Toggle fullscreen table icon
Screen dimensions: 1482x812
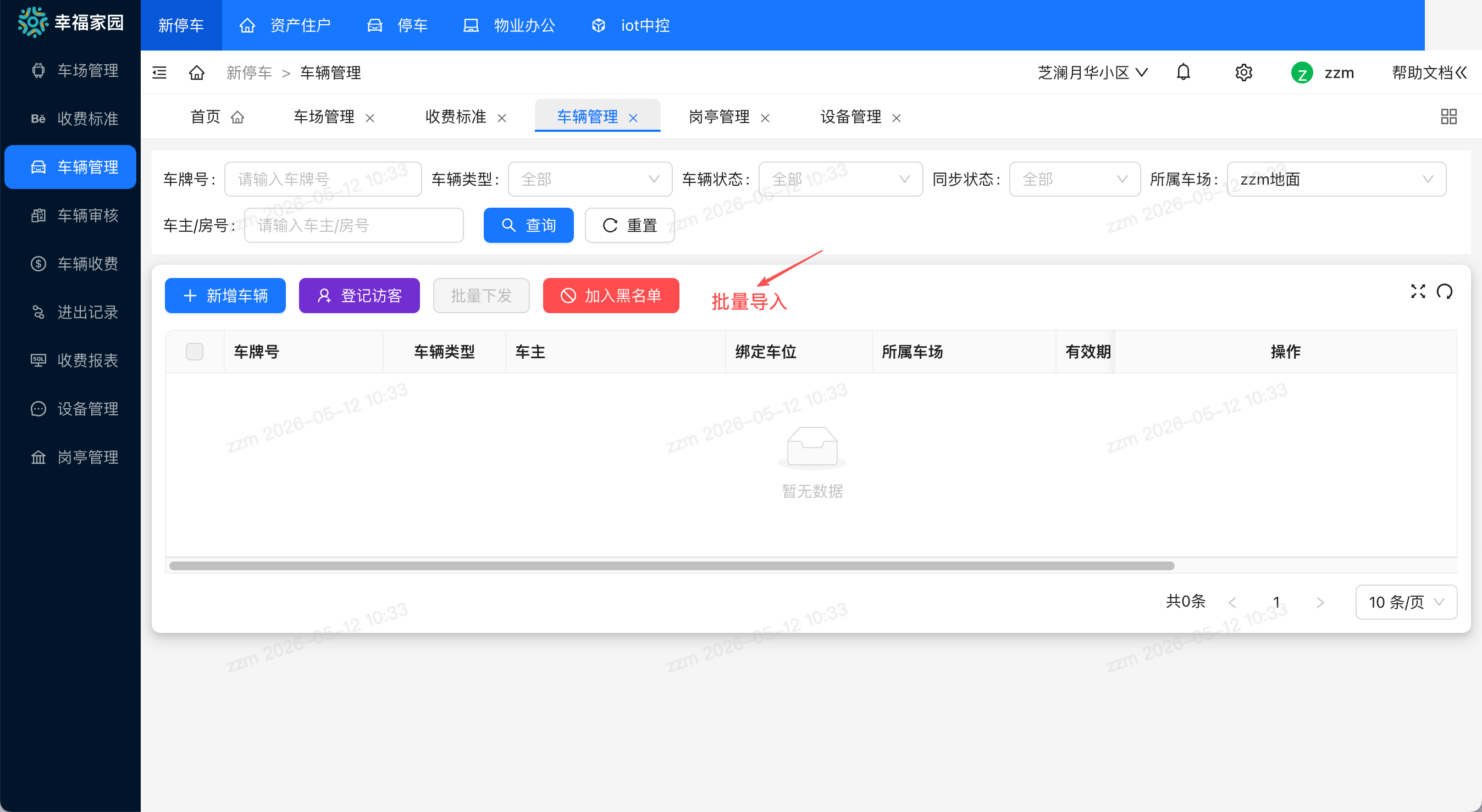[1418, 292]
